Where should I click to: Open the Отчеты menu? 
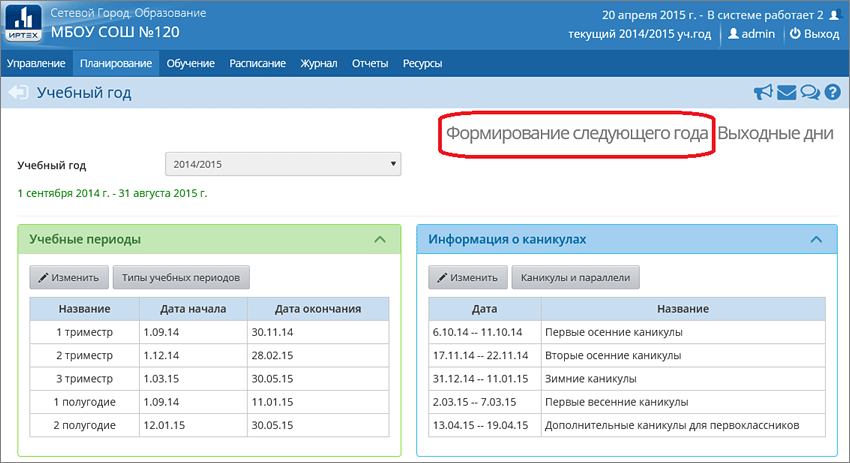click(370, 64)
